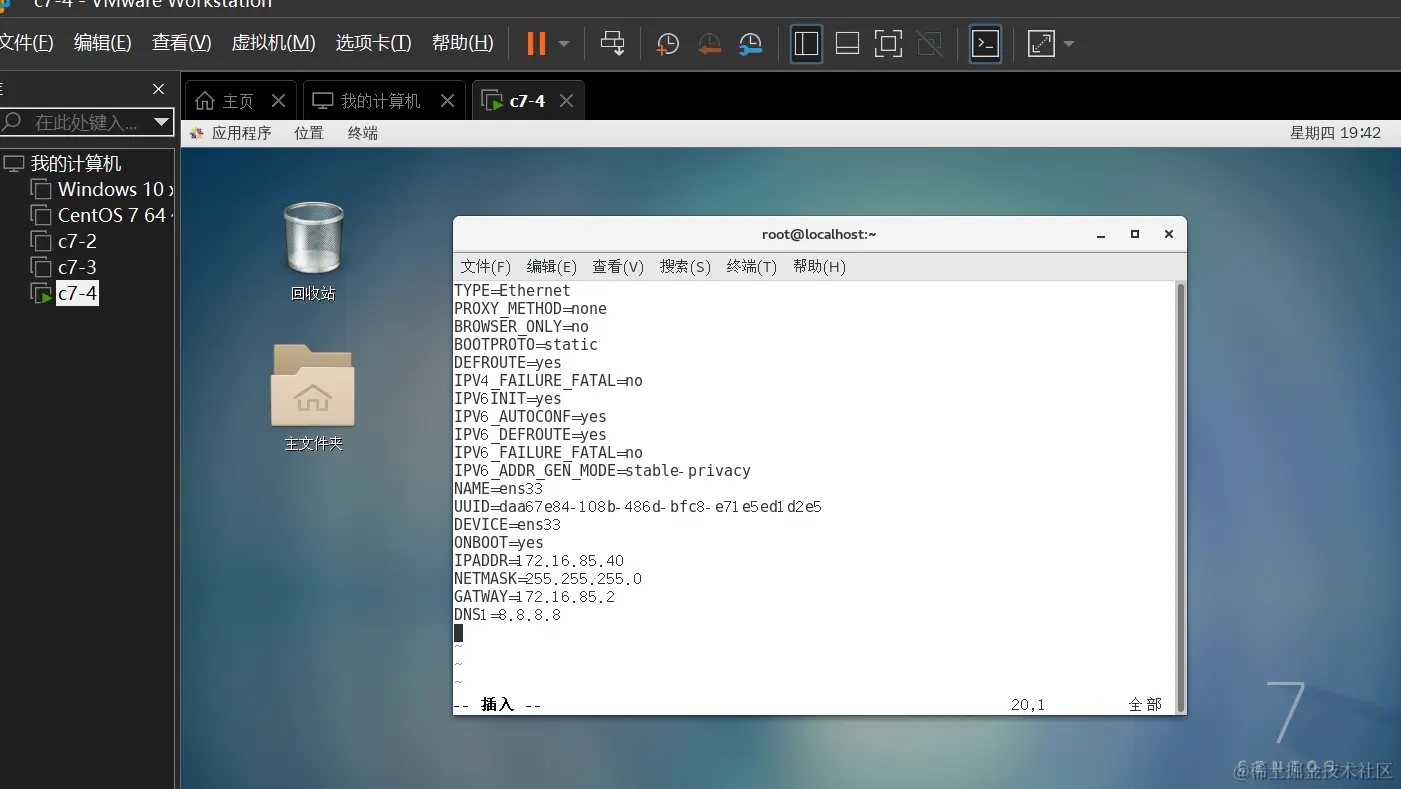This screenshot has width=1401, height=789.
Task: Close the 我的计算机 tab
Action: 448,101
